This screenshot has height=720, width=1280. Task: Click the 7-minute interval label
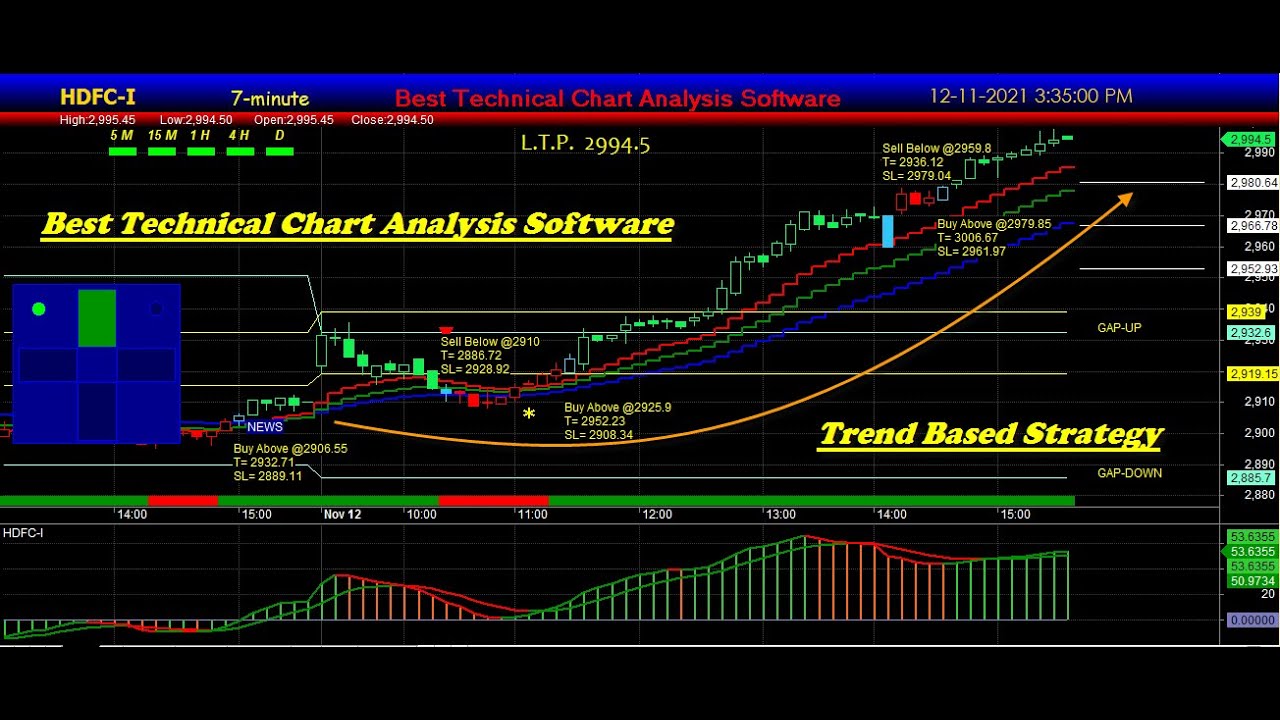270,98
